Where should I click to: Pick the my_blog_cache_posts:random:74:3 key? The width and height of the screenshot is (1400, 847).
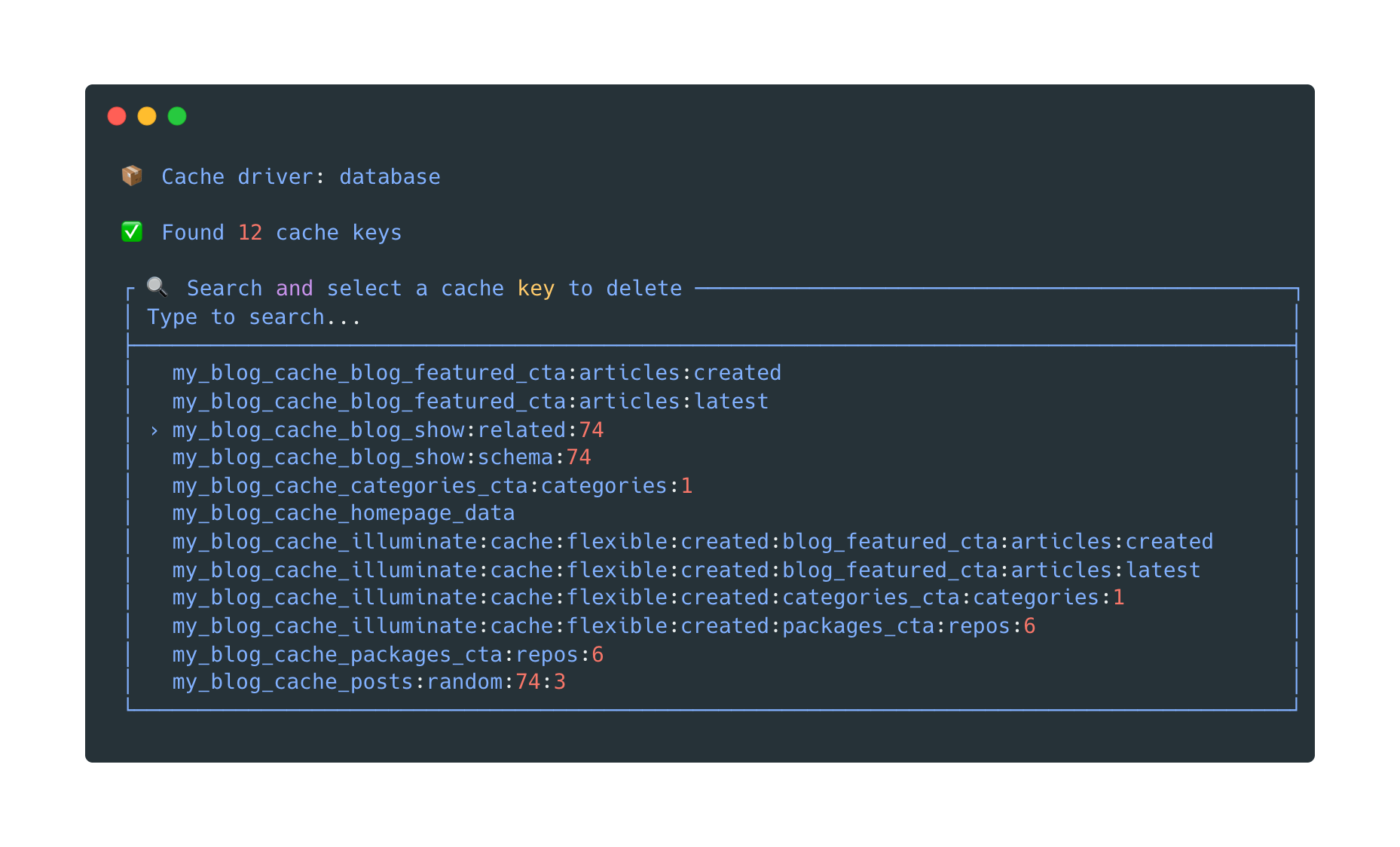pos(368,682)
